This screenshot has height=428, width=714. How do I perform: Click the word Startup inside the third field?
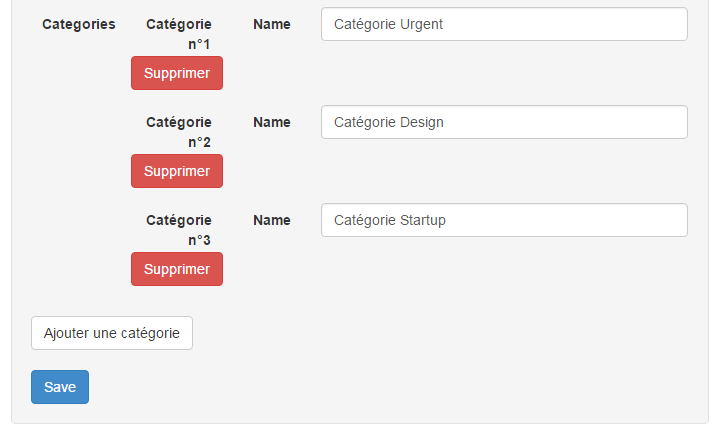[423, 220]
